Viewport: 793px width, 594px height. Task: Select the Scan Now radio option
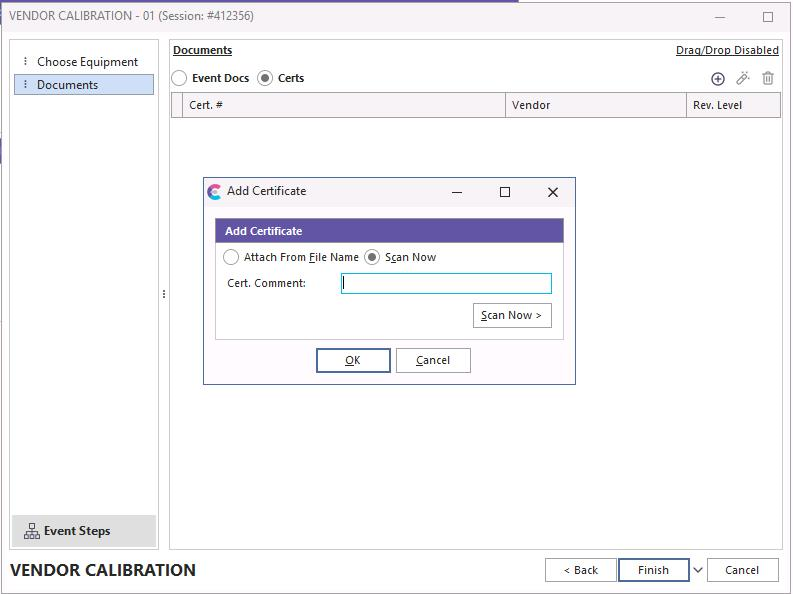(372, 257)
